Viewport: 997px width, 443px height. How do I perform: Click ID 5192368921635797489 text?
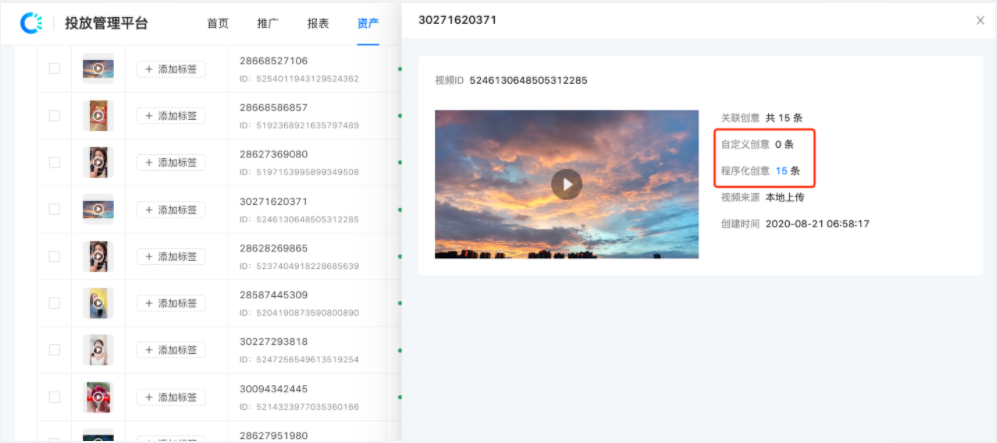click(299, 125)
